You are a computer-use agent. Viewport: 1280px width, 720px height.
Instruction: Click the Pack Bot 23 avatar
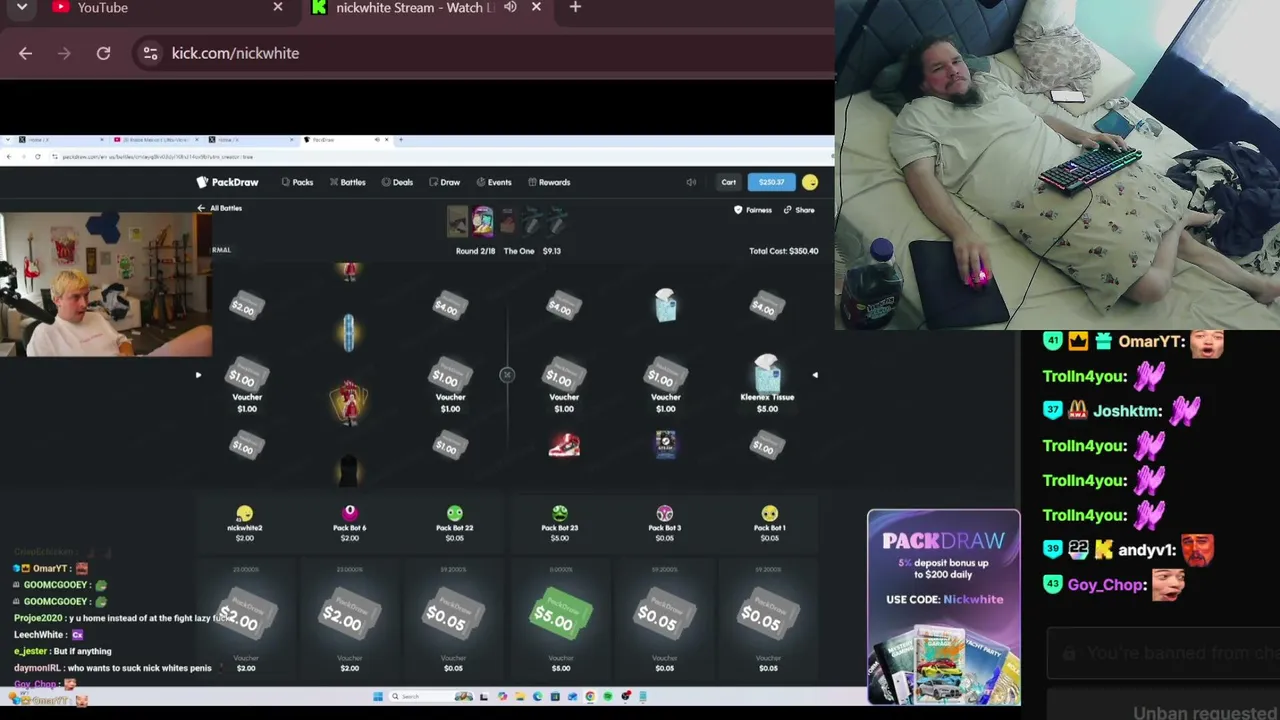click(x=560, y=514)
